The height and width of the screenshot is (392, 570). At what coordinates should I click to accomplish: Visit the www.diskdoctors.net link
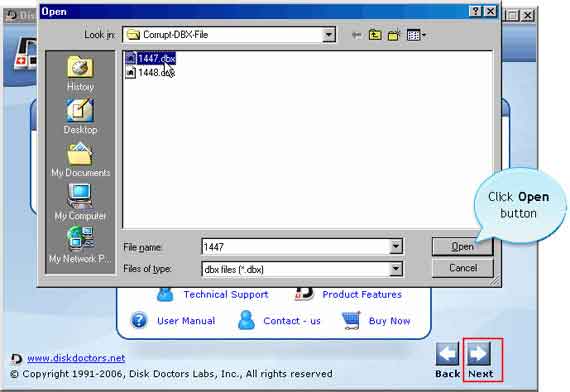76,358
